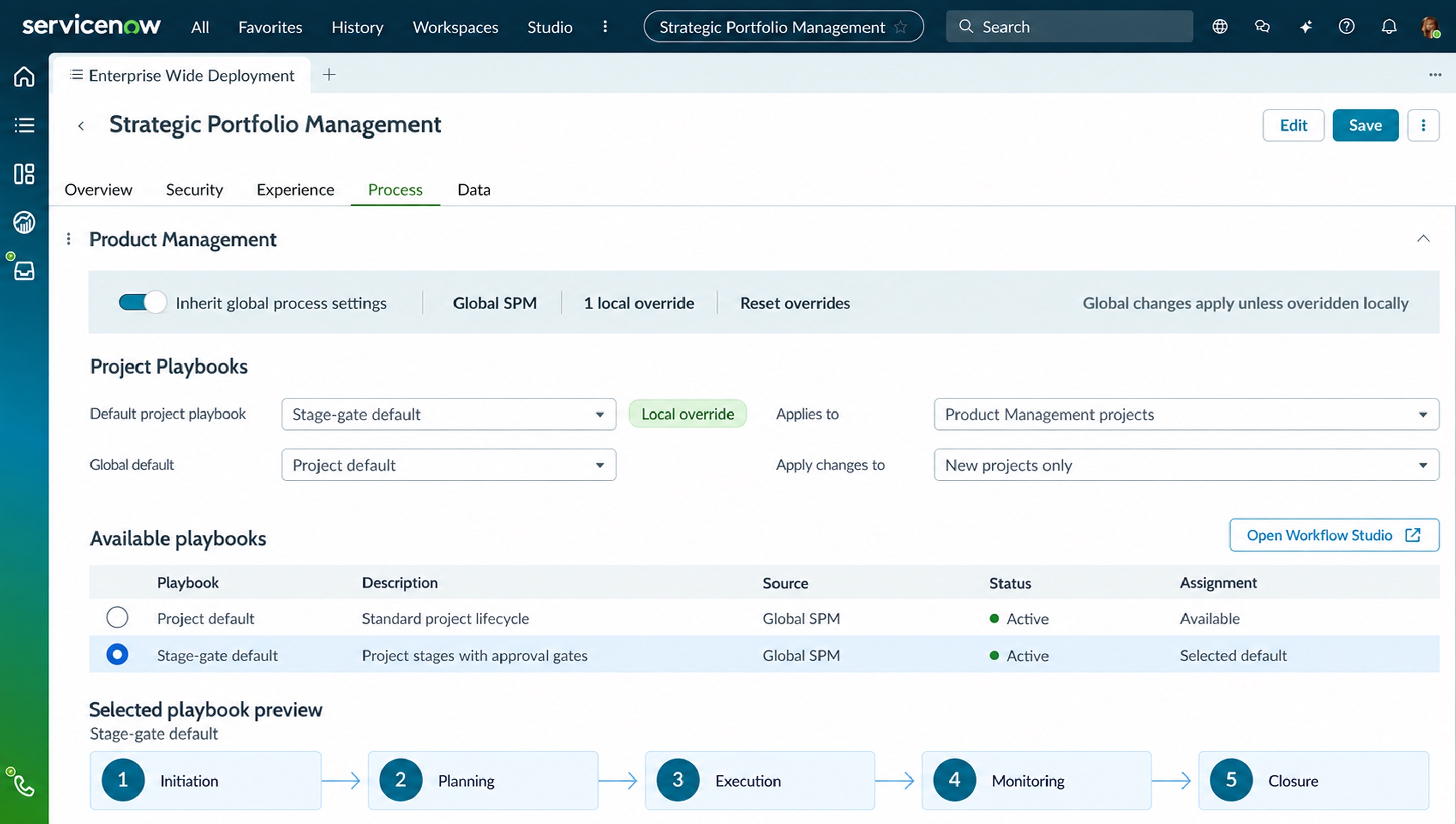This screenshot has width=1456, height=824.
Task: Open the chat conversations icon in the header
Action: (x=1262, y=27)
